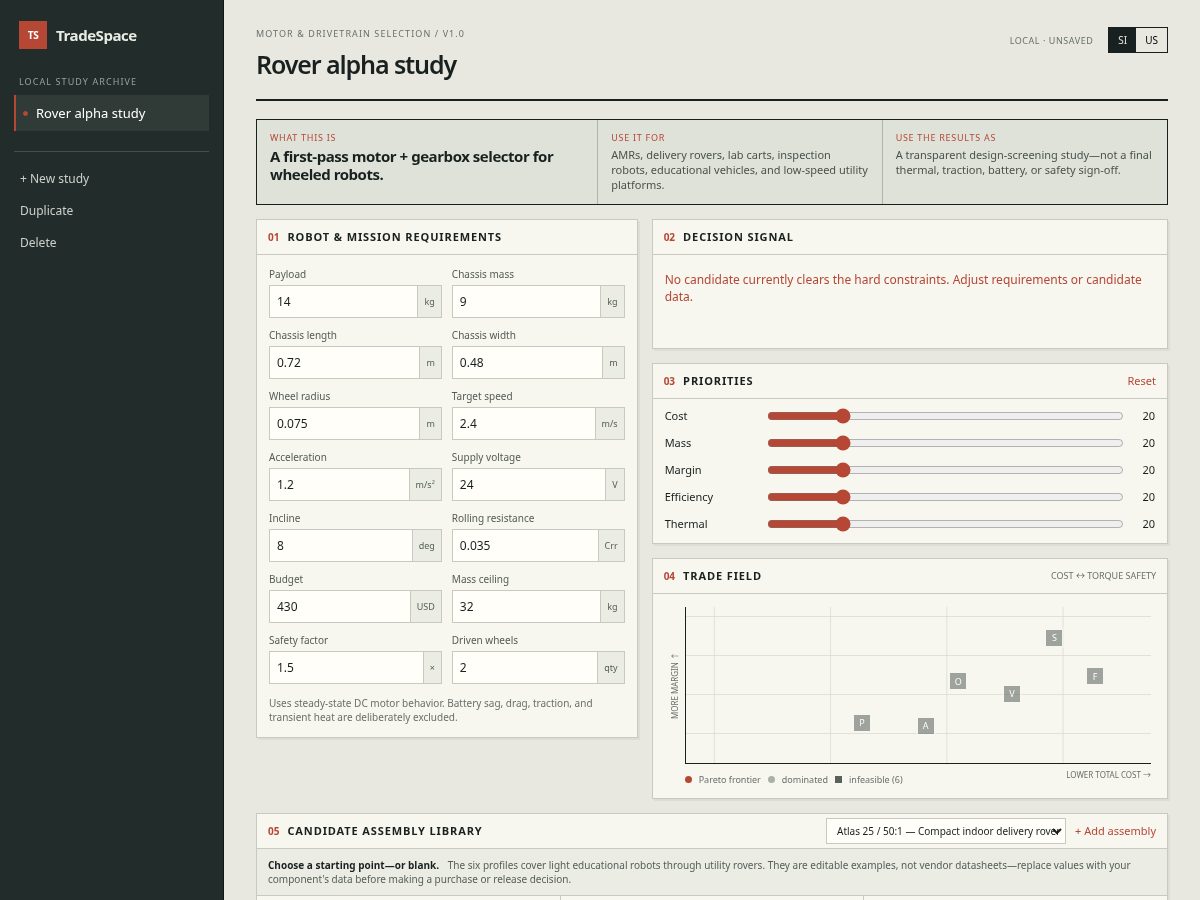Click the TradeSpace TS logo icon

(x=33, y=35)
